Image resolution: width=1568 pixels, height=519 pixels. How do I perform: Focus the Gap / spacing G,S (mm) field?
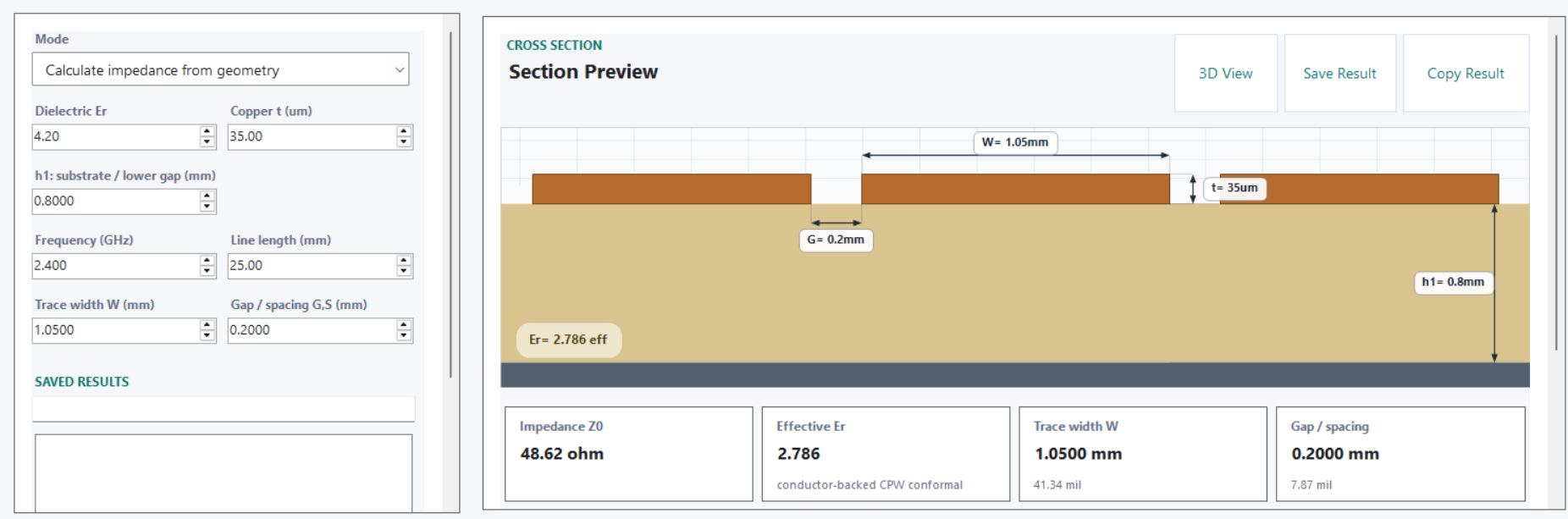[x=312, y=330]
